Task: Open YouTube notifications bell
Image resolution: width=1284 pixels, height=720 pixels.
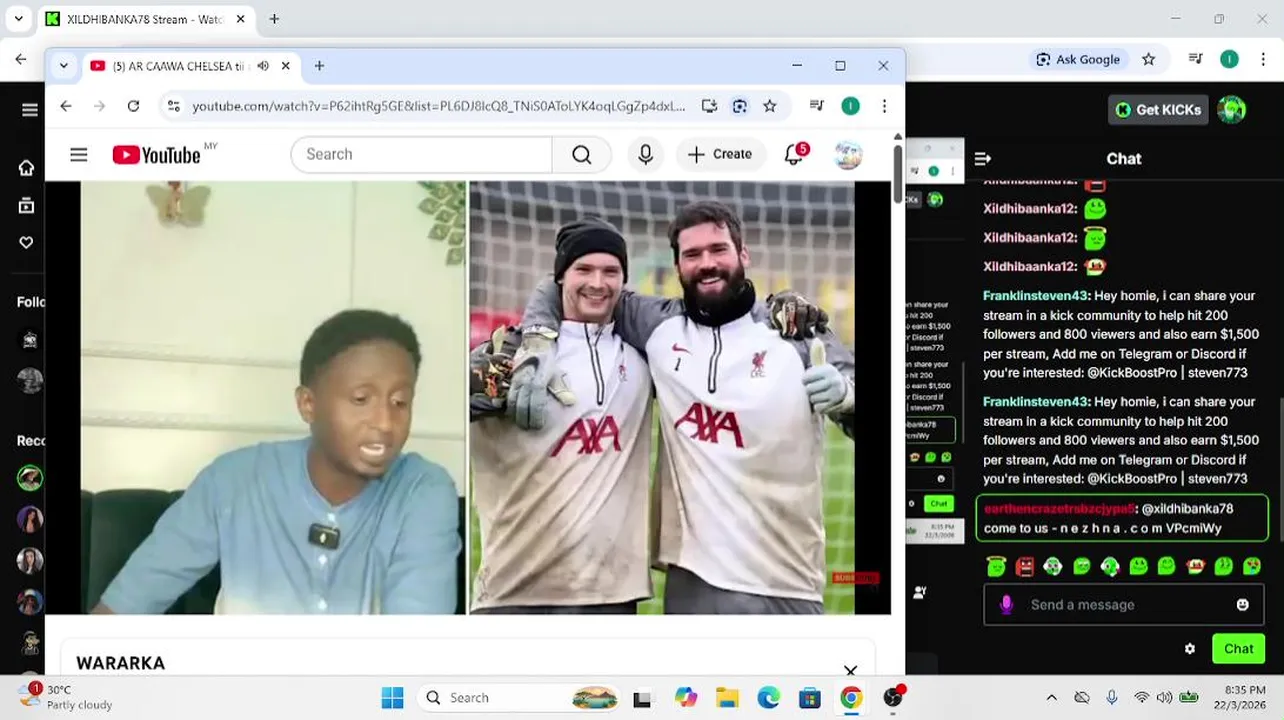Action: [x=794, y=154]
